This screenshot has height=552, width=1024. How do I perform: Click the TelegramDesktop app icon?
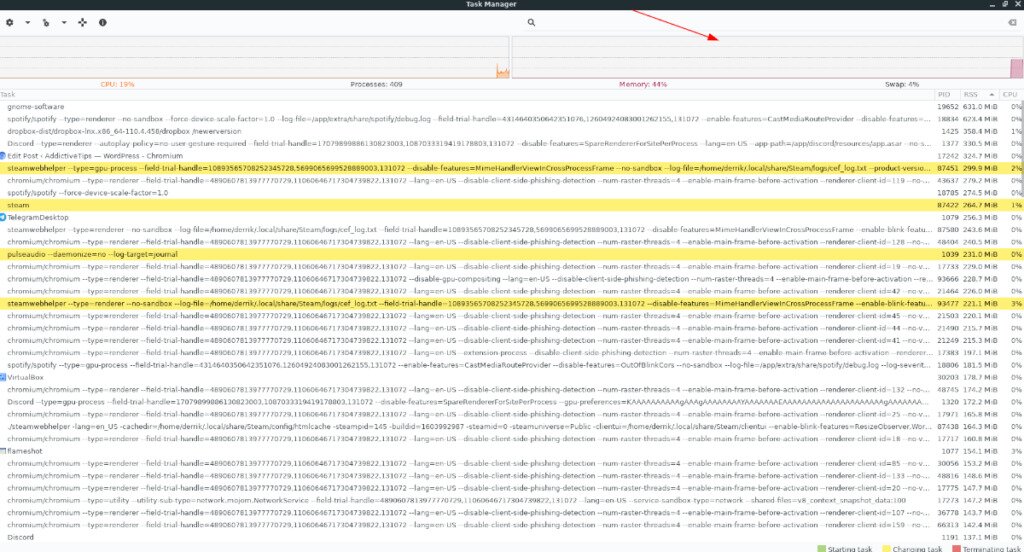click(3, 218)
